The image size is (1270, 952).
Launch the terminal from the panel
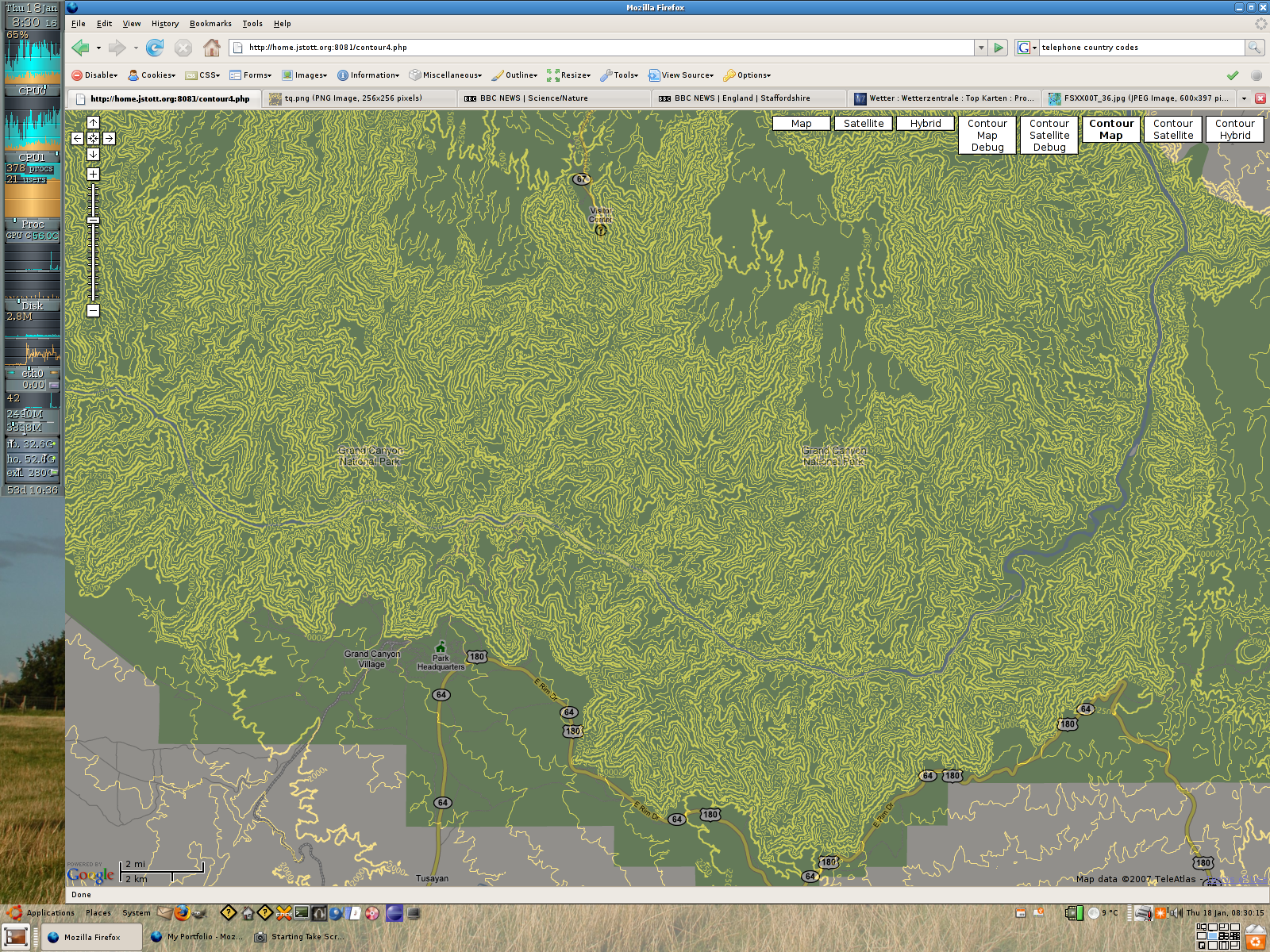click(301, 912)
